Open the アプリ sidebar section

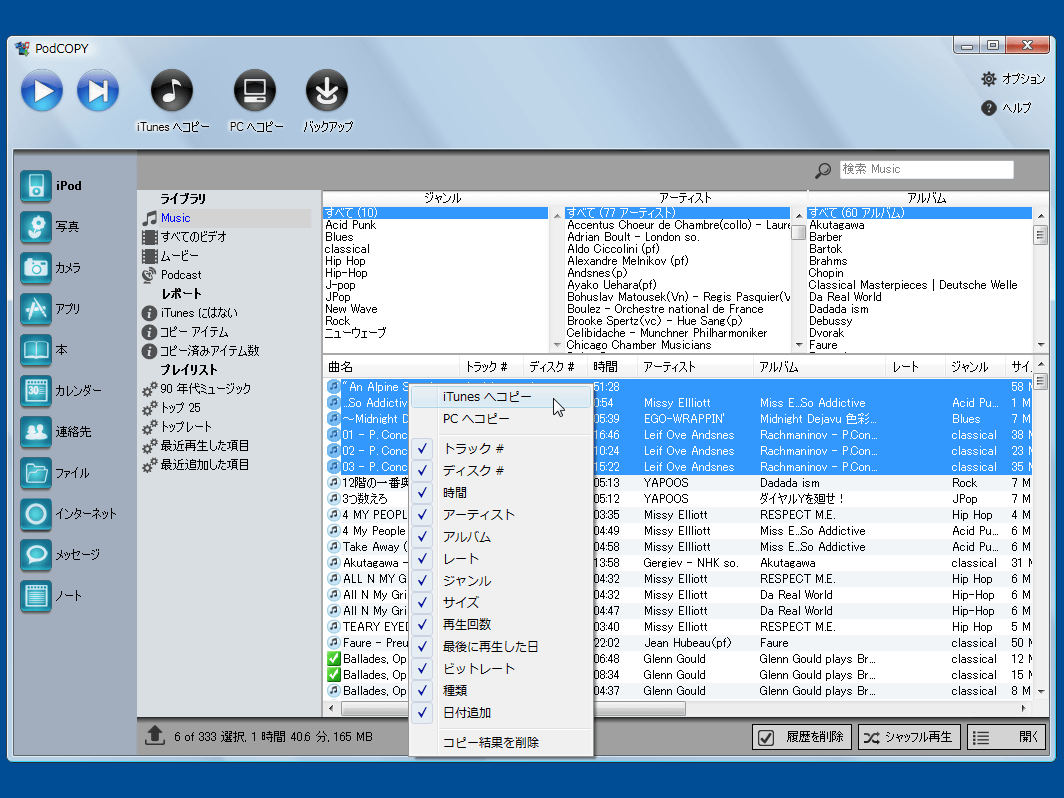pos(36,309)
